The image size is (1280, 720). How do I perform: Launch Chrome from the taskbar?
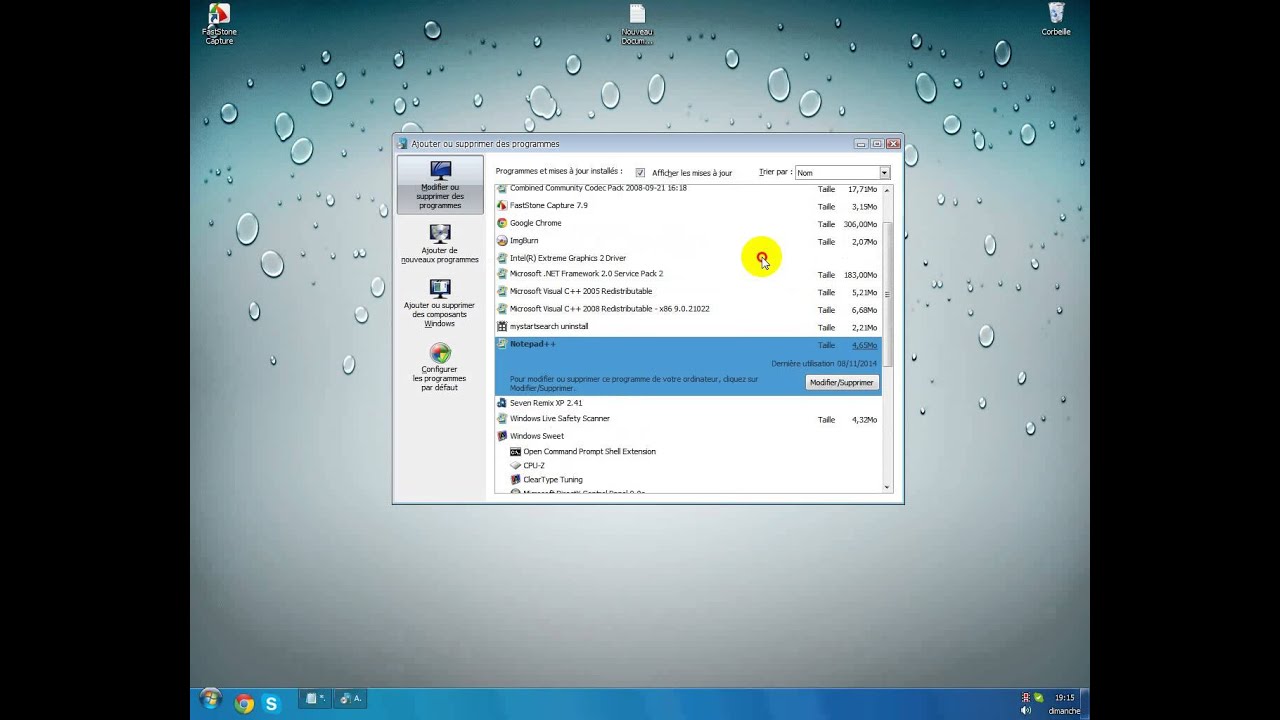244,703
